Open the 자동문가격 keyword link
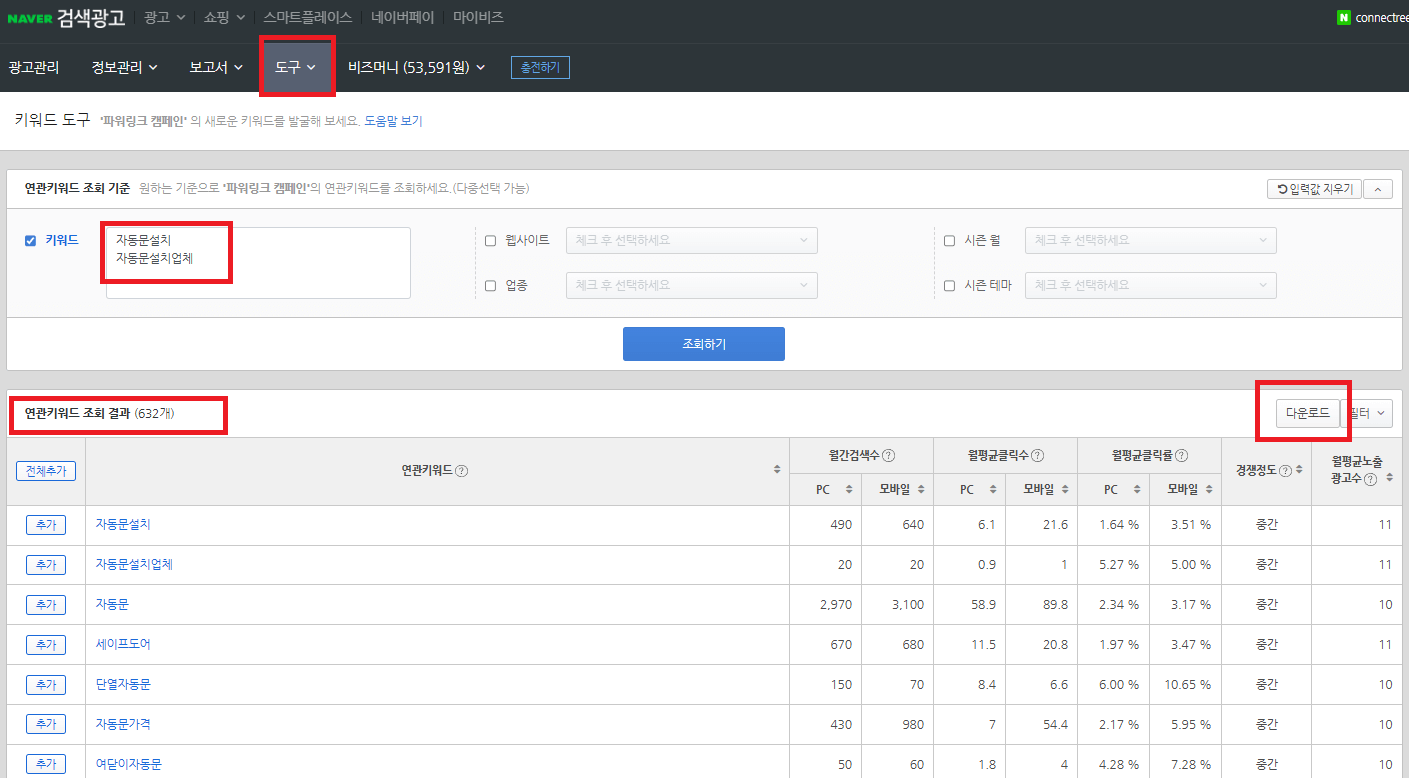Screen dimensions: 1409x778 [123, 723]
